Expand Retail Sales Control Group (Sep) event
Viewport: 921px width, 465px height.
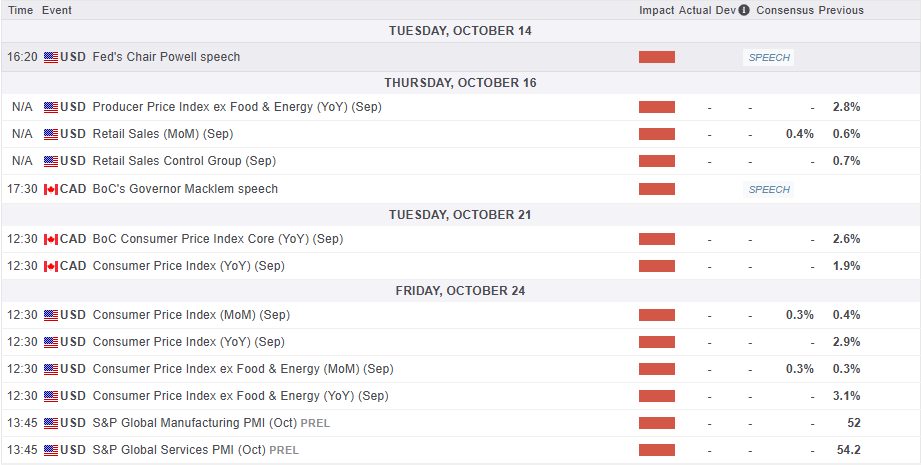tap(184, 161)
